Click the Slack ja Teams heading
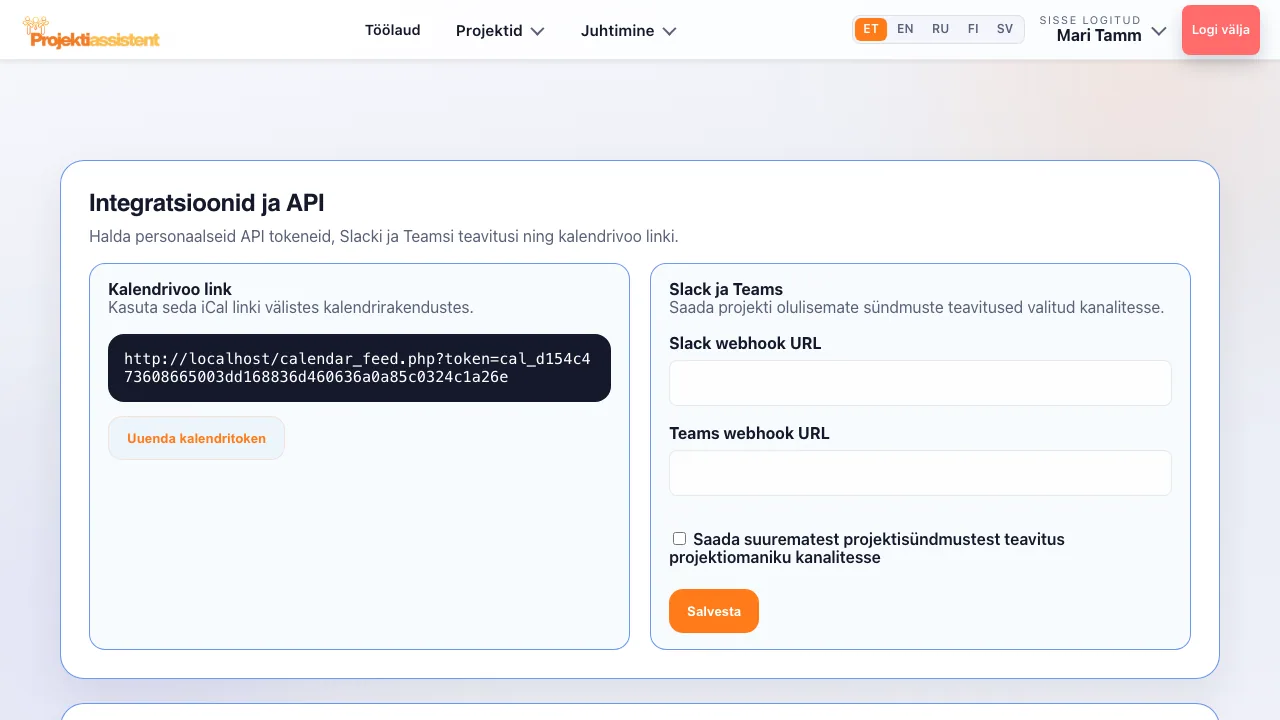Screen dimensions: 1280x720 click(726, 289)
